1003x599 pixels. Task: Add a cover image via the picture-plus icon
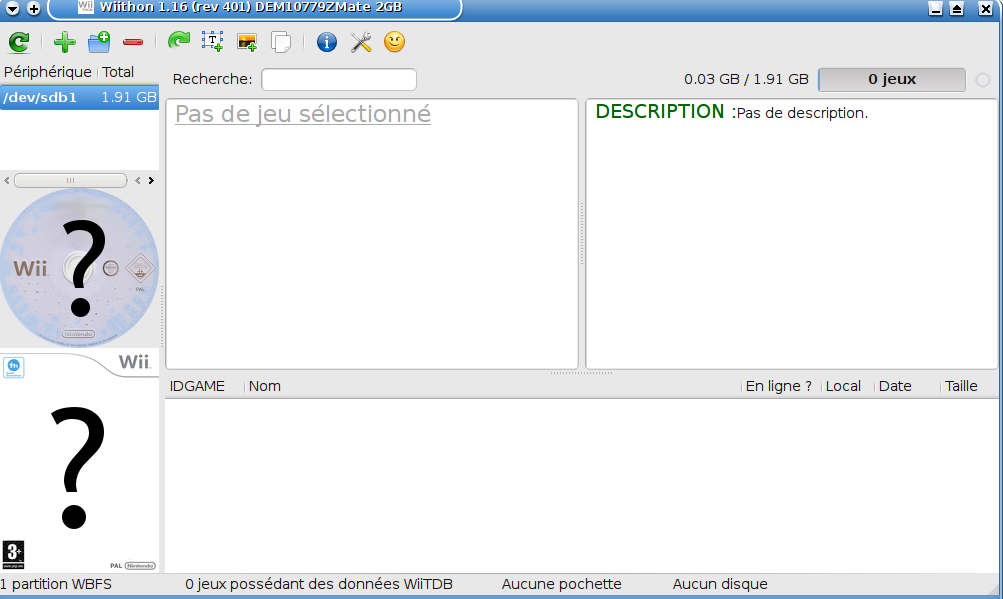(x=247, y=42)
